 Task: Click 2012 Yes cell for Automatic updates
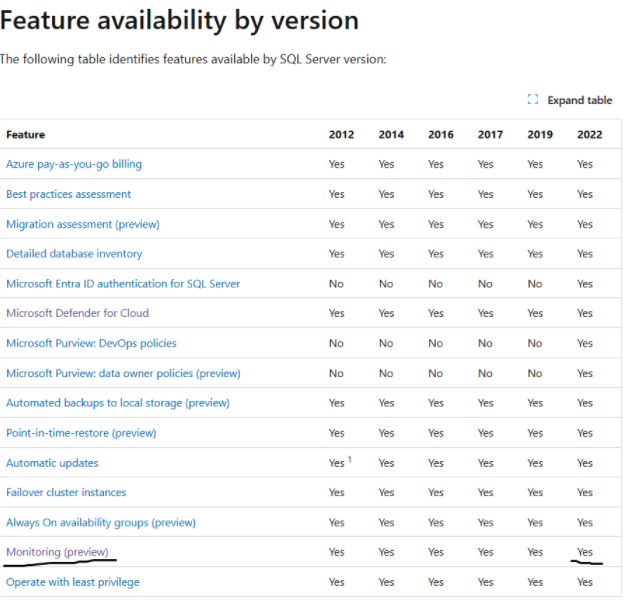(336, 463)
